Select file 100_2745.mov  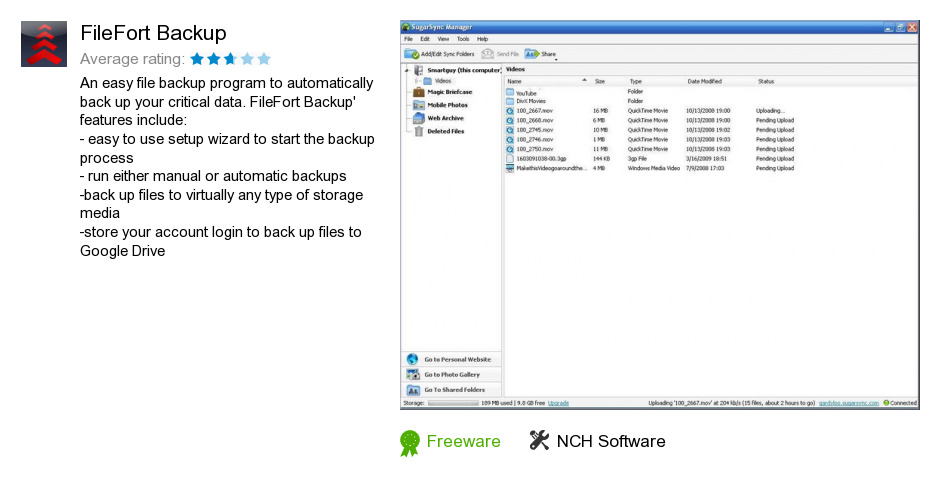click(535, 130)
